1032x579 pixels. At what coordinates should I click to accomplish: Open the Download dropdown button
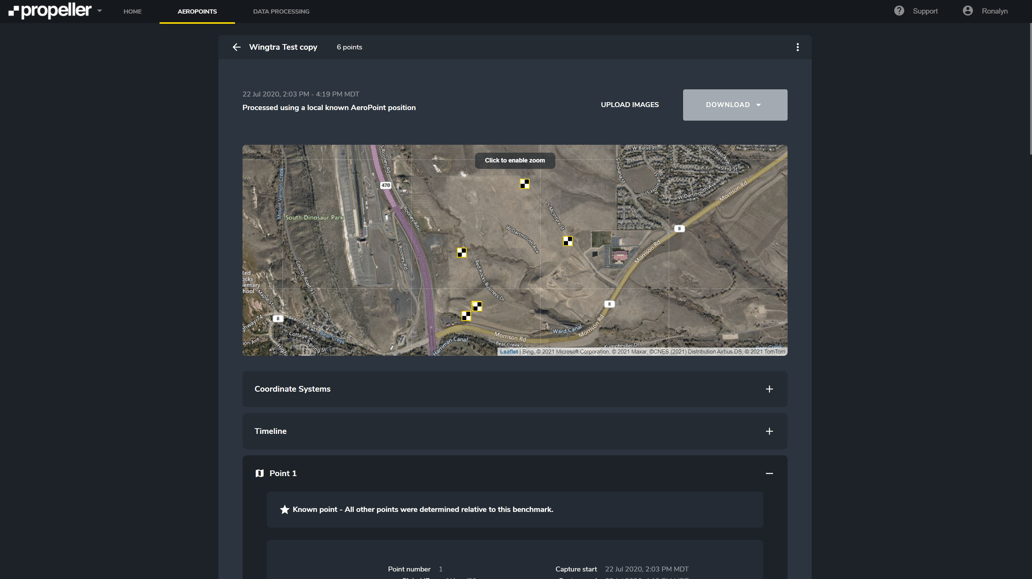[x=734, y=105]
